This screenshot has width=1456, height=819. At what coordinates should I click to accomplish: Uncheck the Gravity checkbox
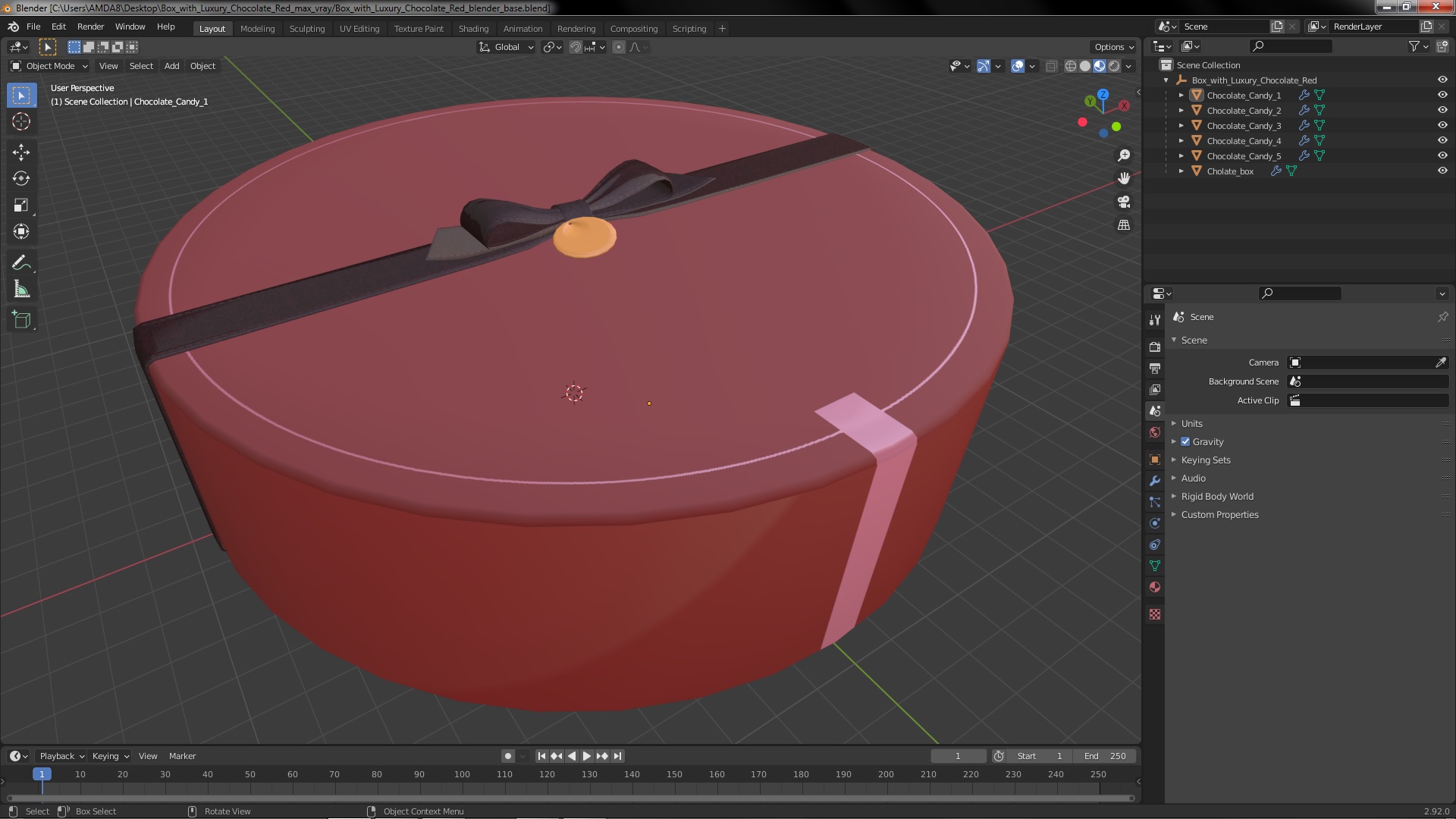[1185, 441]
